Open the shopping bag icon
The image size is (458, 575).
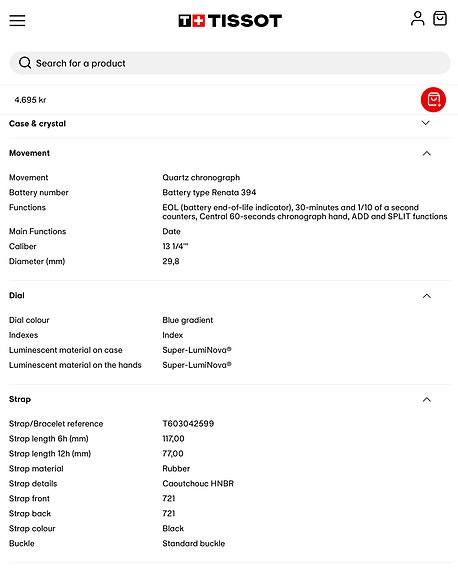(440, 18)
